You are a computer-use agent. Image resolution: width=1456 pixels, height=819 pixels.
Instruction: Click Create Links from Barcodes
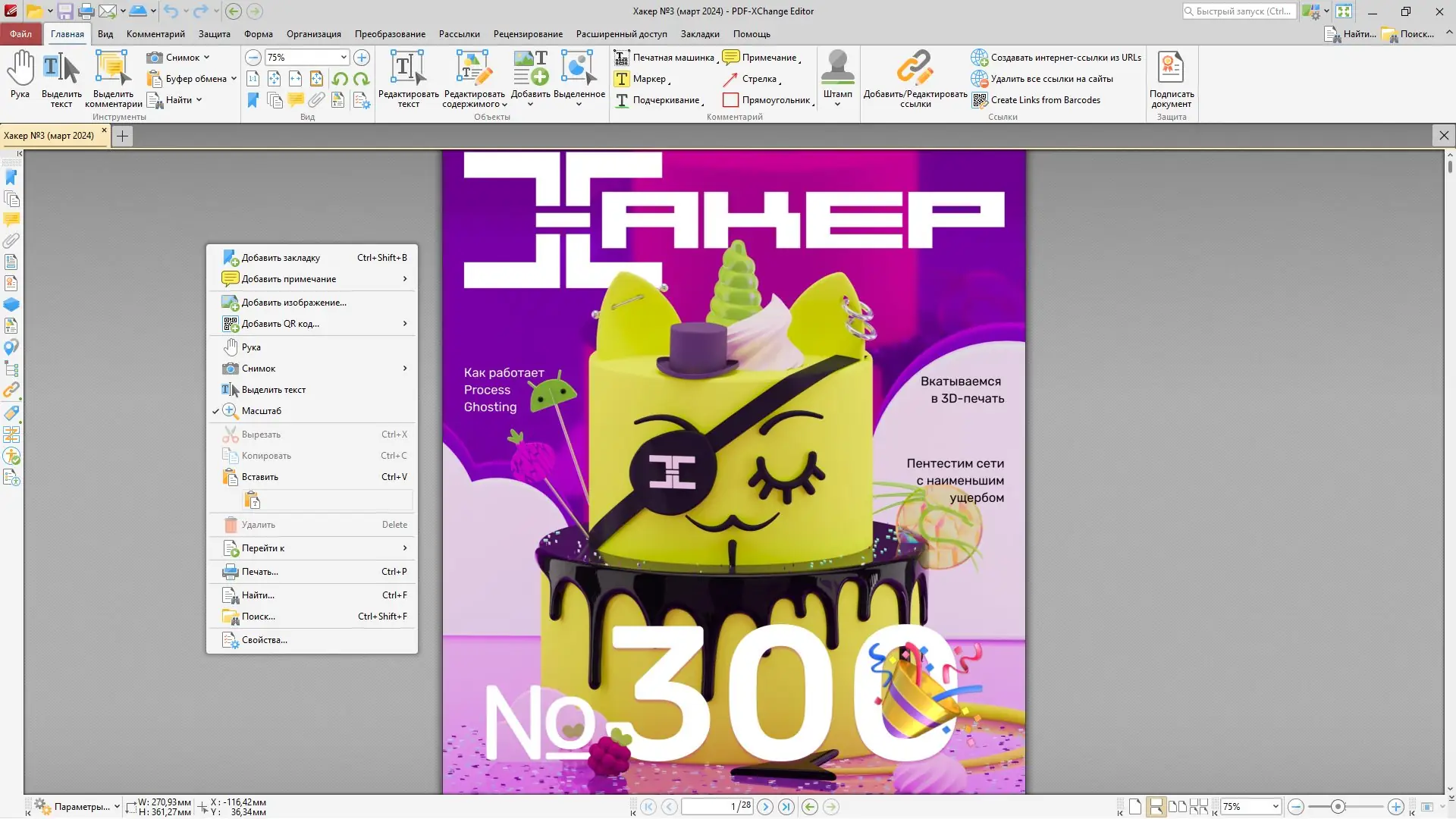[1044, 100]
